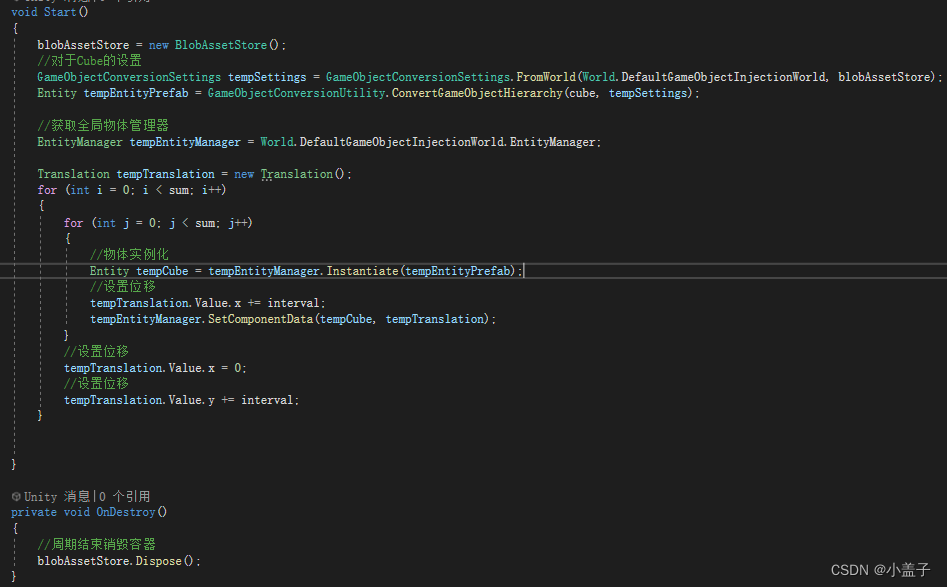947x587 pixels.
Task: Click the comment '对于Cube的设置'
Action: click(88, 60)
